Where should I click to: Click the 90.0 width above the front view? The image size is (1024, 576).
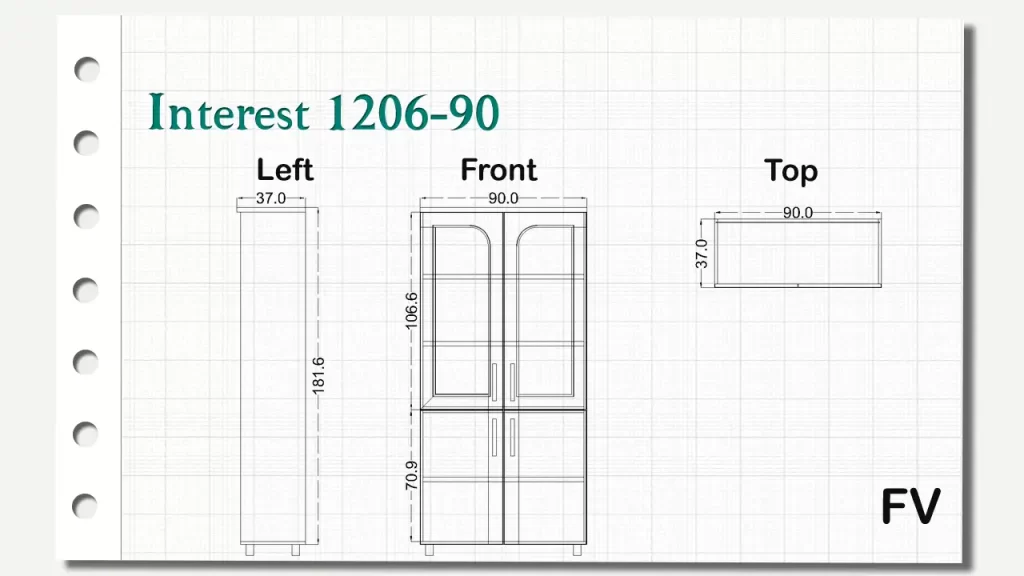pyautogui.click(x=503, y=199)
